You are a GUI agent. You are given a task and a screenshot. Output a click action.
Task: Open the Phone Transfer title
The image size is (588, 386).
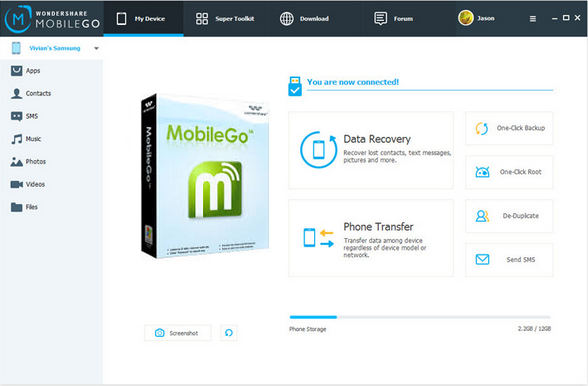[x=378, y=227]
